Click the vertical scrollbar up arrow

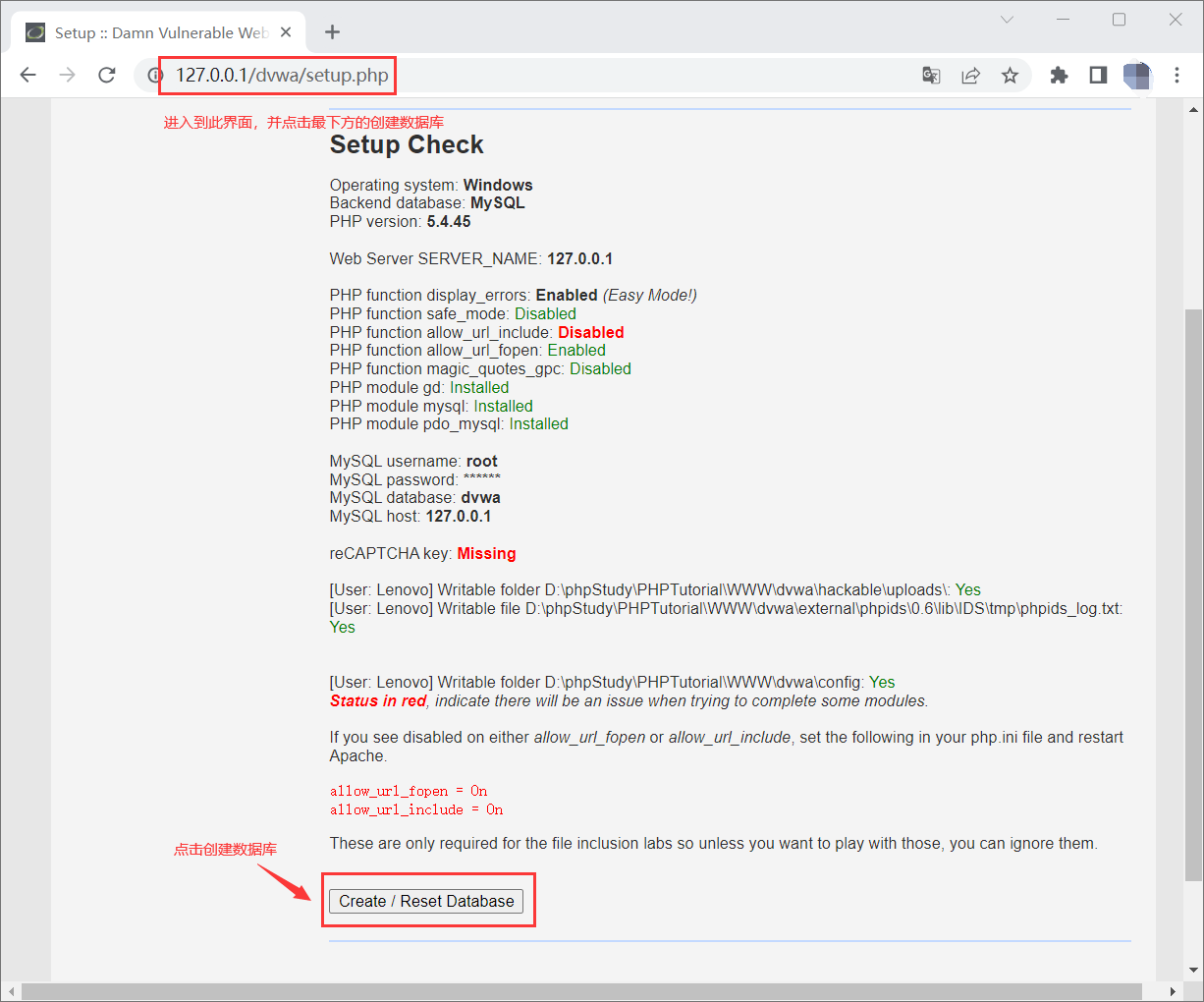pos(1193,111)
